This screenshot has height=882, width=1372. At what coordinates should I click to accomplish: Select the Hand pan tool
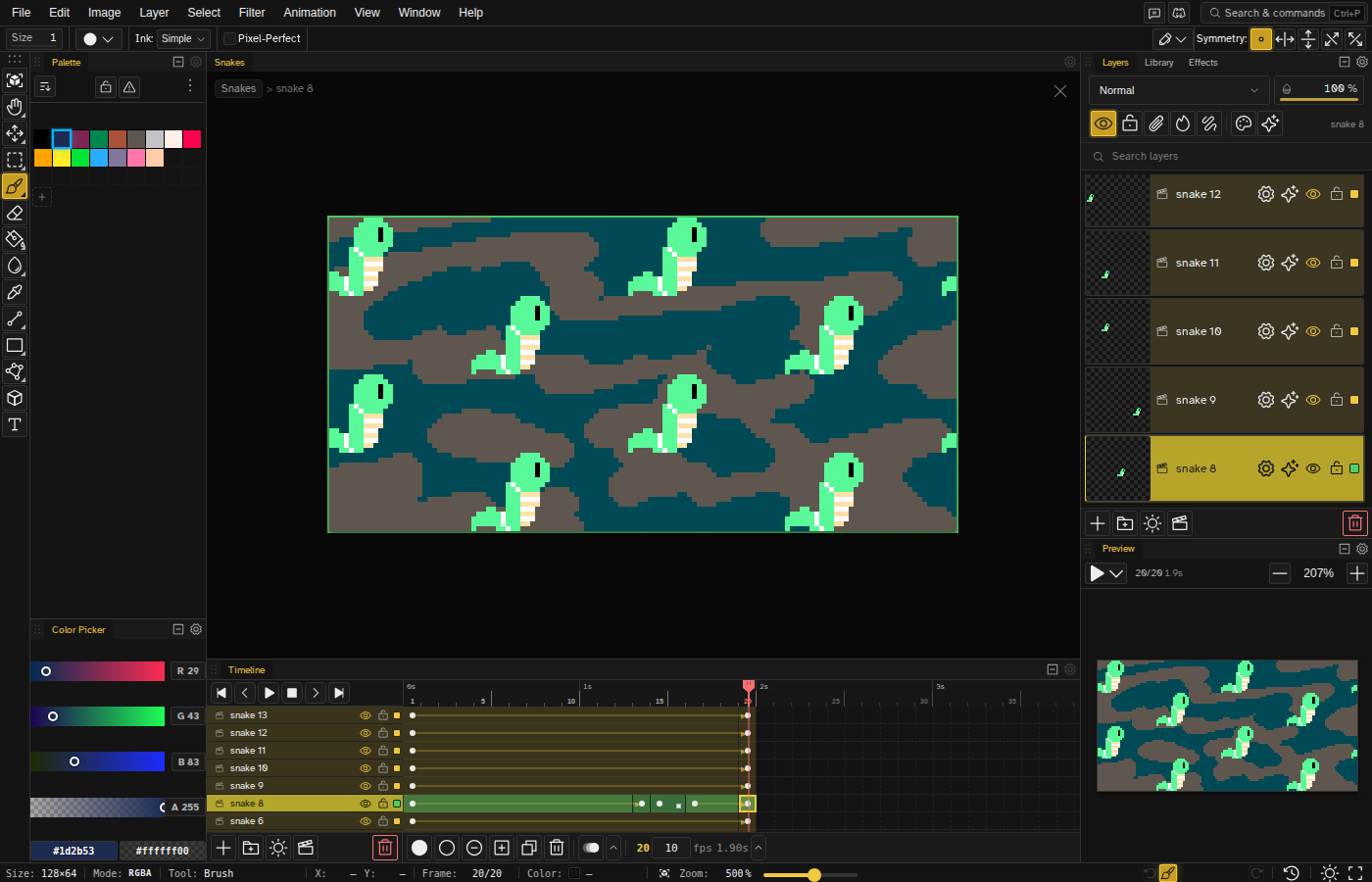[15, 107]
